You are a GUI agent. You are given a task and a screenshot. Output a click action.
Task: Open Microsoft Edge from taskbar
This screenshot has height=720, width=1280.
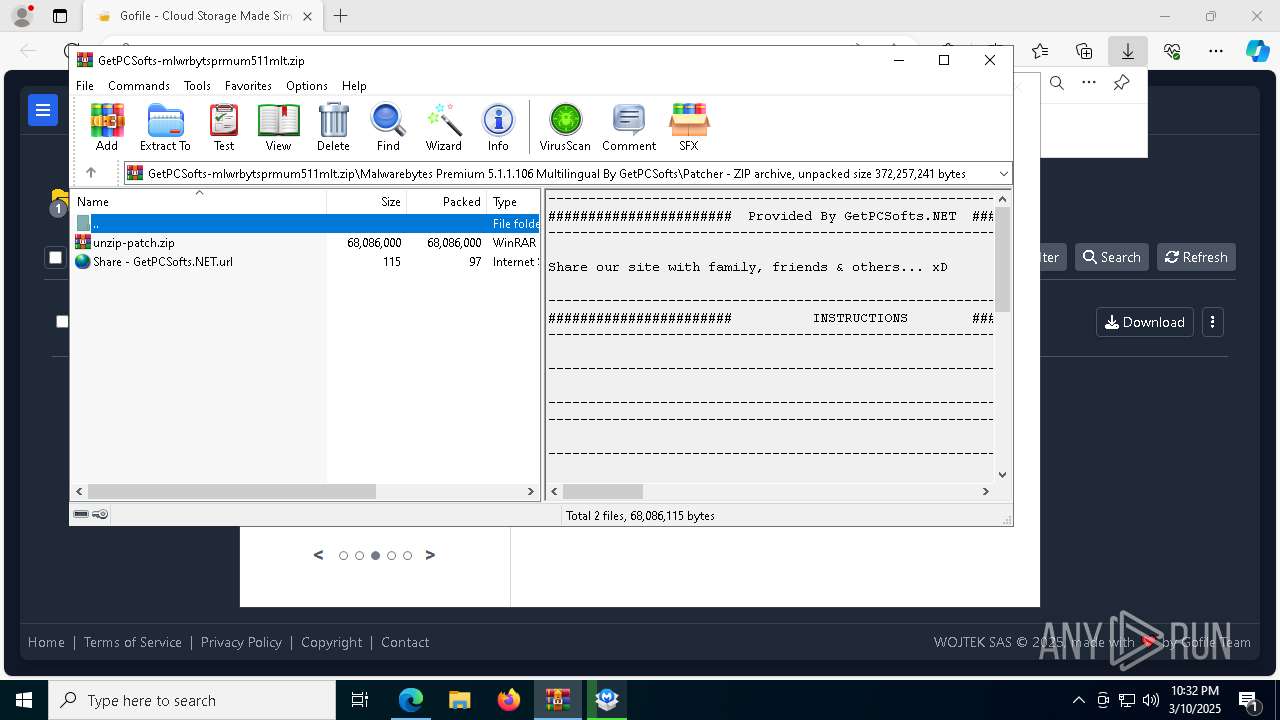coord(411,700)
